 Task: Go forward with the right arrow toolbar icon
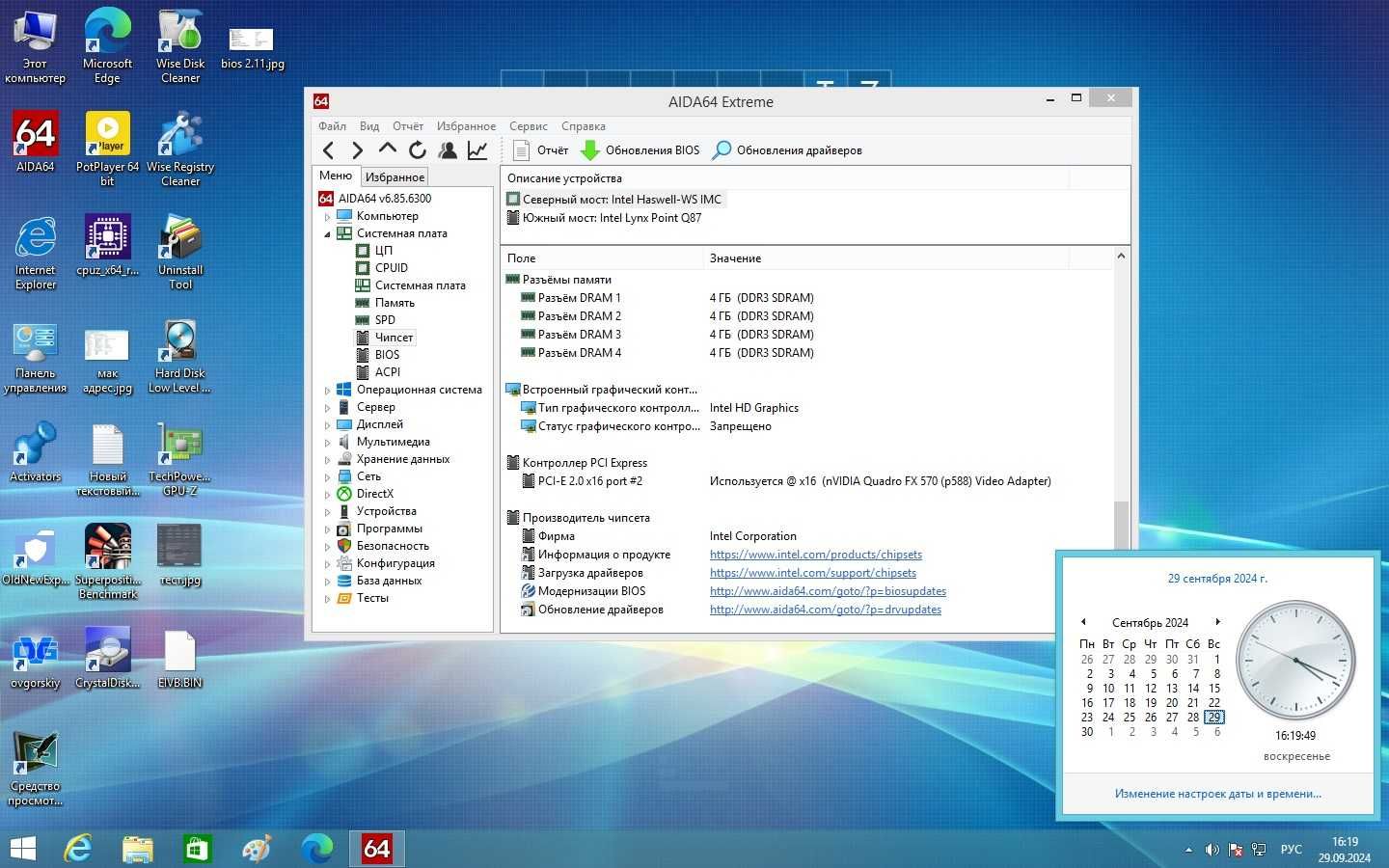click(x=358, y=149)
